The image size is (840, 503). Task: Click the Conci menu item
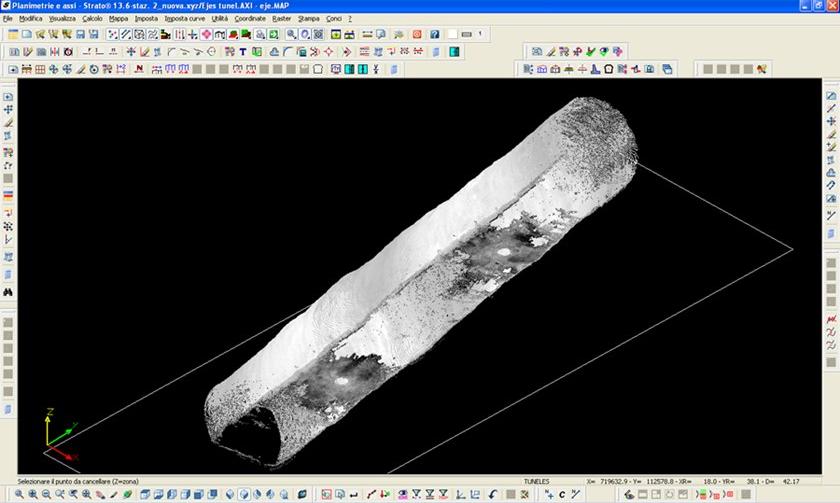tap(333, 18)
